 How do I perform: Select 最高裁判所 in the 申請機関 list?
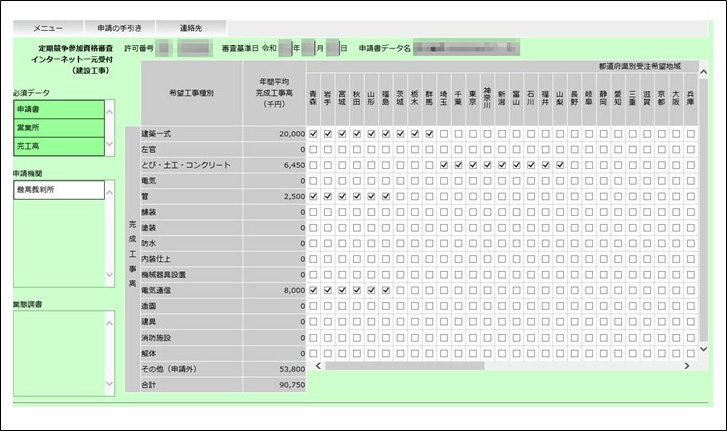click(x=59, y=190)
